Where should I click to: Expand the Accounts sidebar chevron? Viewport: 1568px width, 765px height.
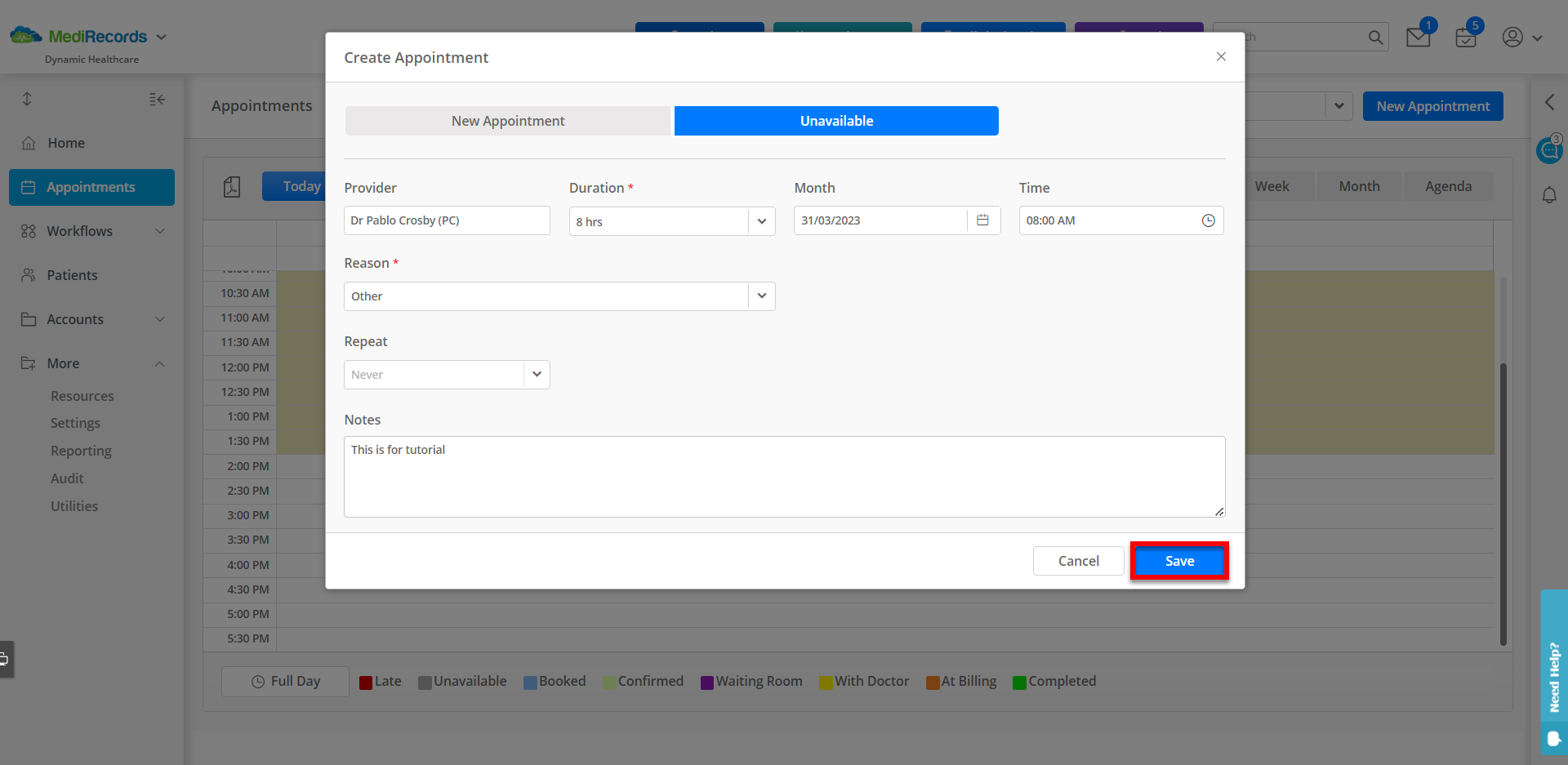(x=160, y=319)
